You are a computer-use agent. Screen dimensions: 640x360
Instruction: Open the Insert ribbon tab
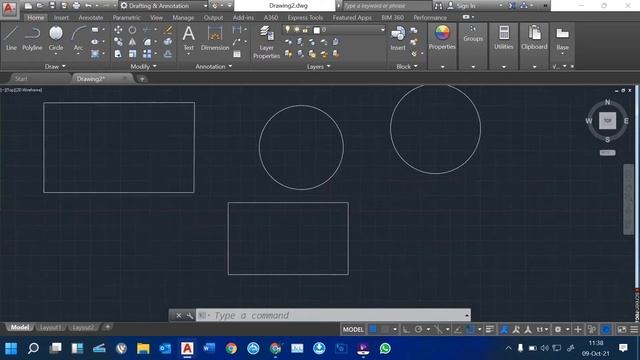click(61, 18)
